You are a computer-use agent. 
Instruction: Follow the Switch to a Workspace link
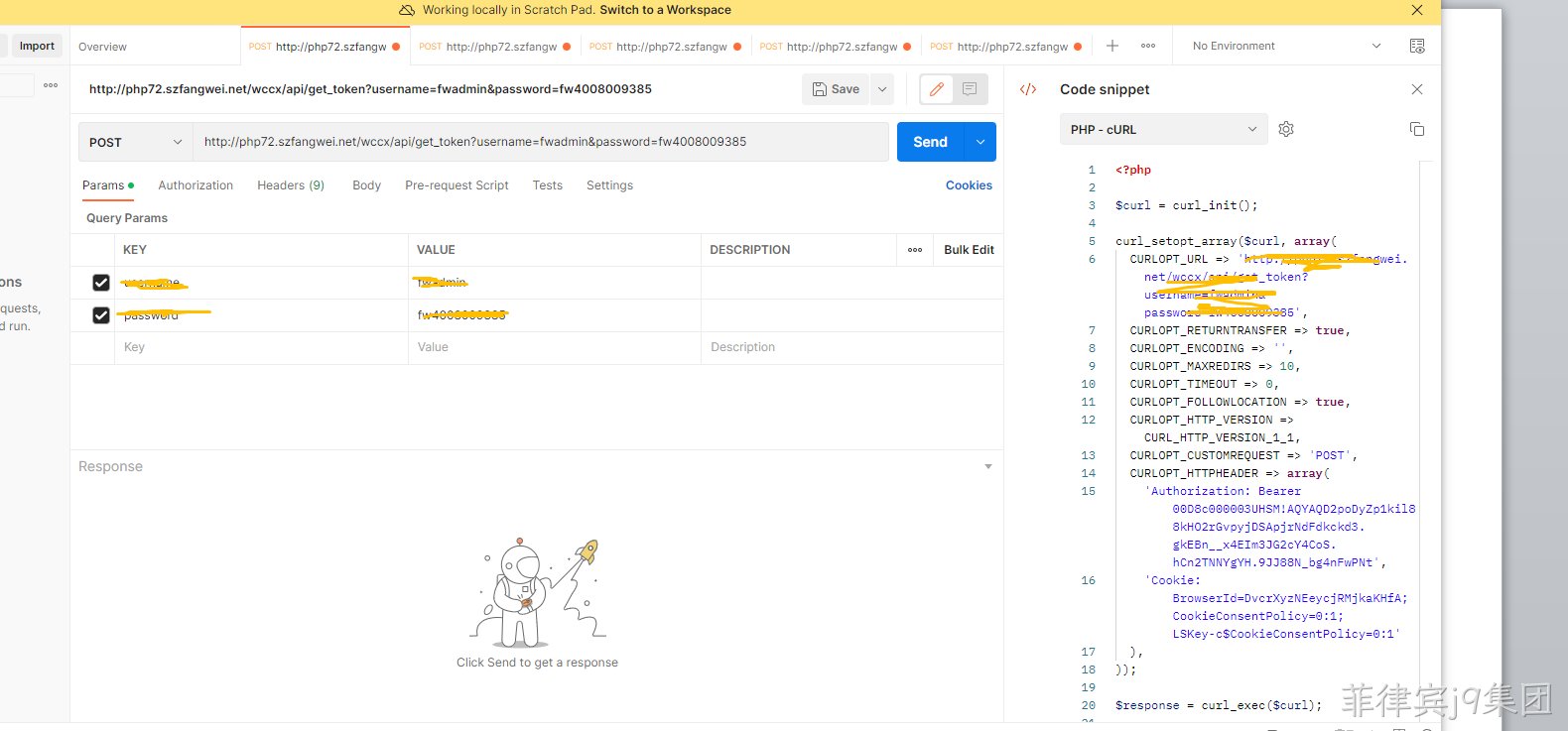tap(665, 10)
